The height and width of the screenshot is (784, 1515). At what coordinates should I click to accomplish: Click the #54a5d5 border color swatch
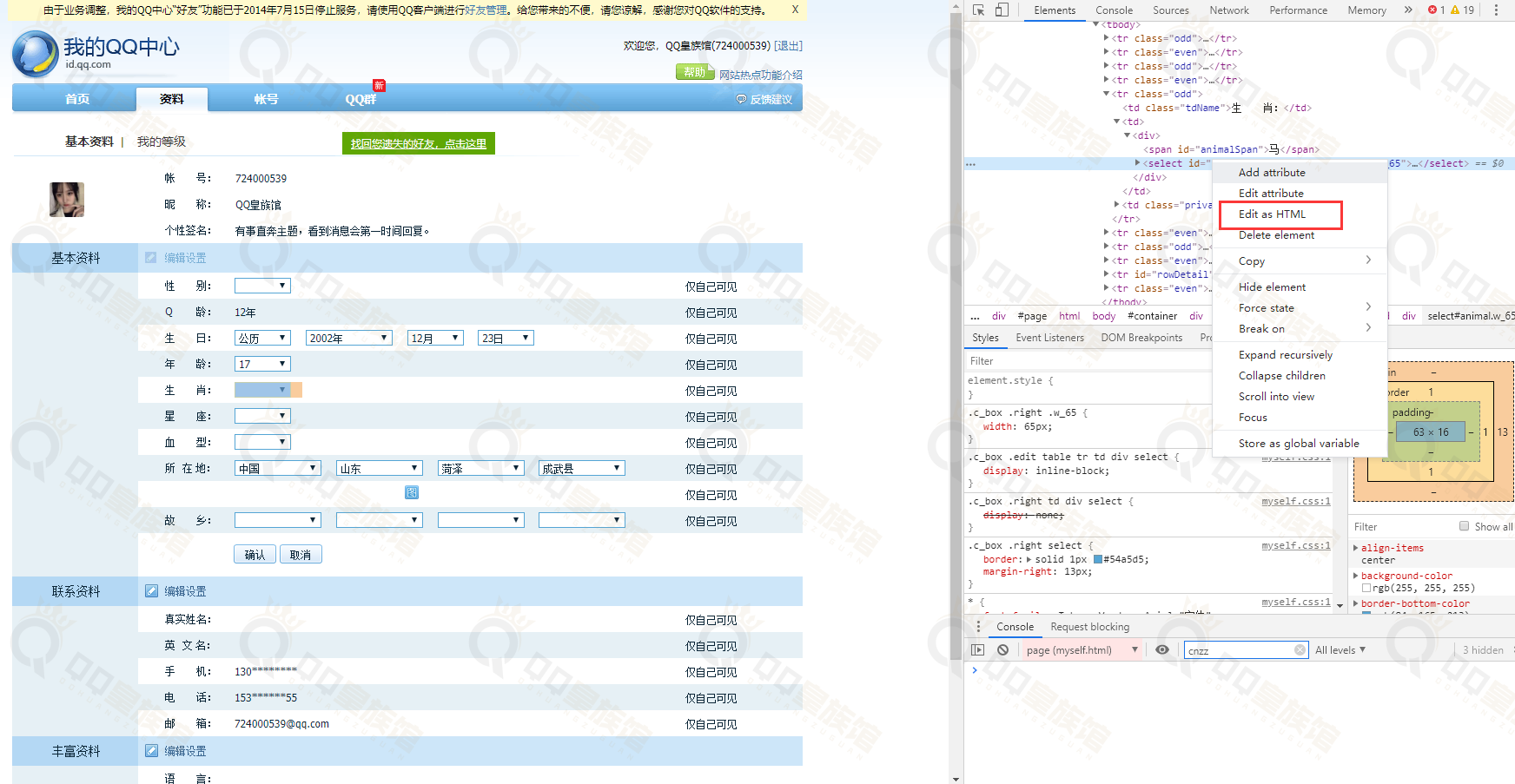1098,560
